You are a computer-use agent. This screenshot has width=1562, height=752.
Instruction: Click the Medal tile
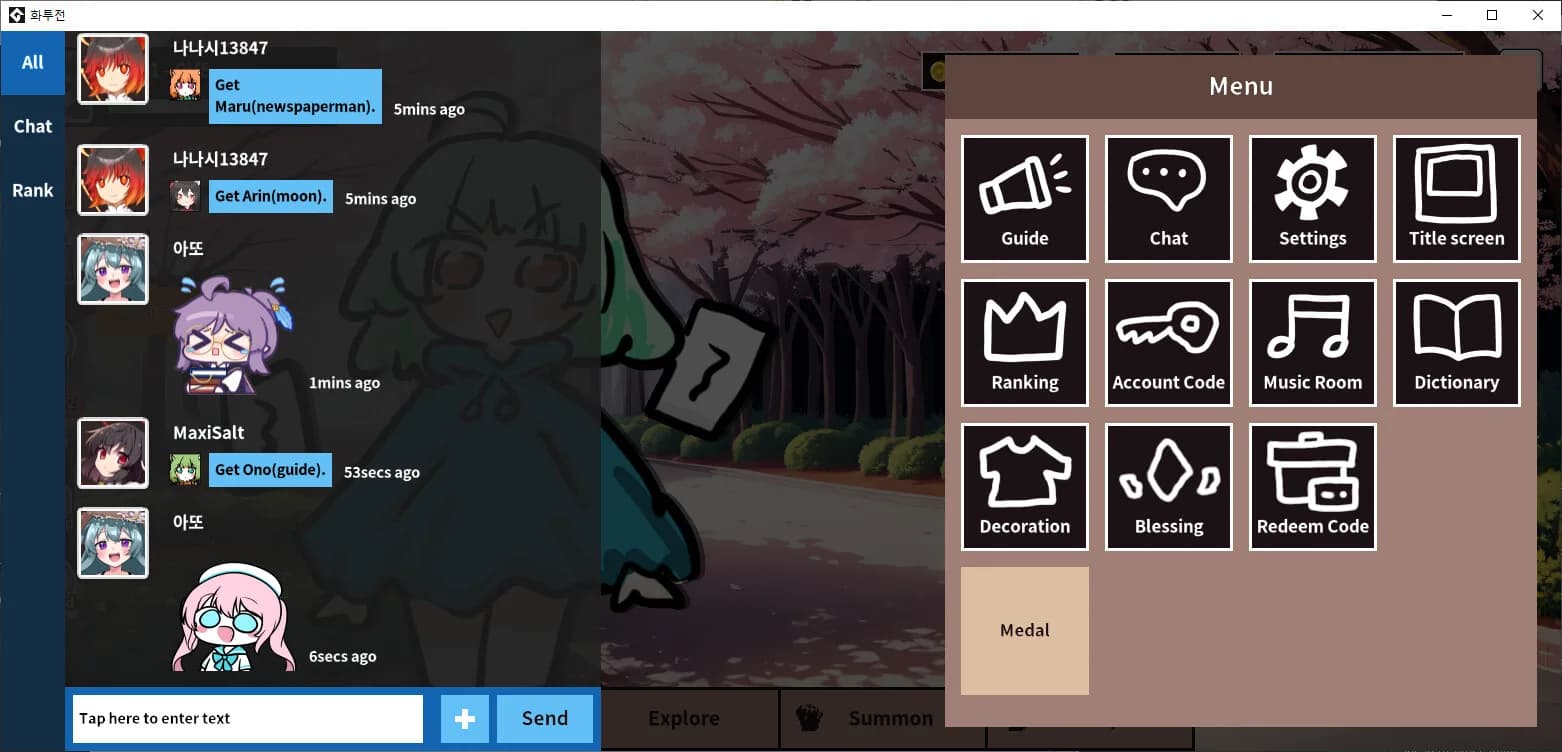[1025, 631]
